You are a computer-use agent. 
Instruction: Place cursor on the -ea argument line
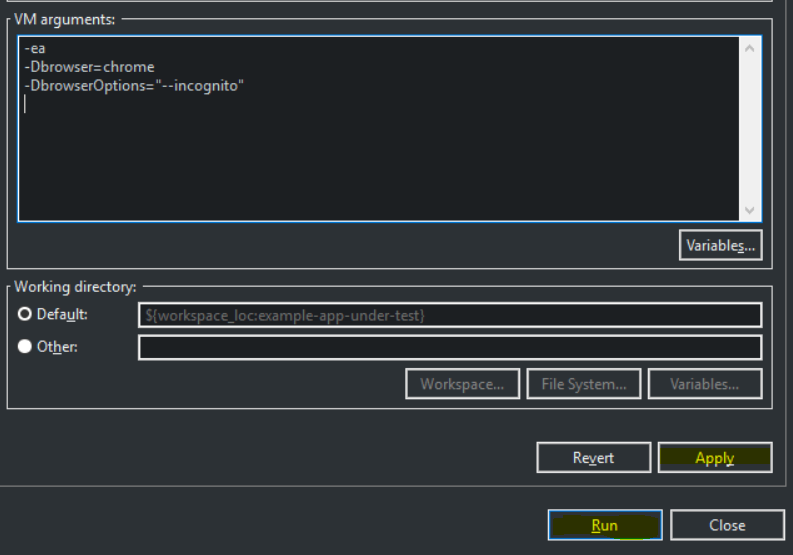point(34,49)
